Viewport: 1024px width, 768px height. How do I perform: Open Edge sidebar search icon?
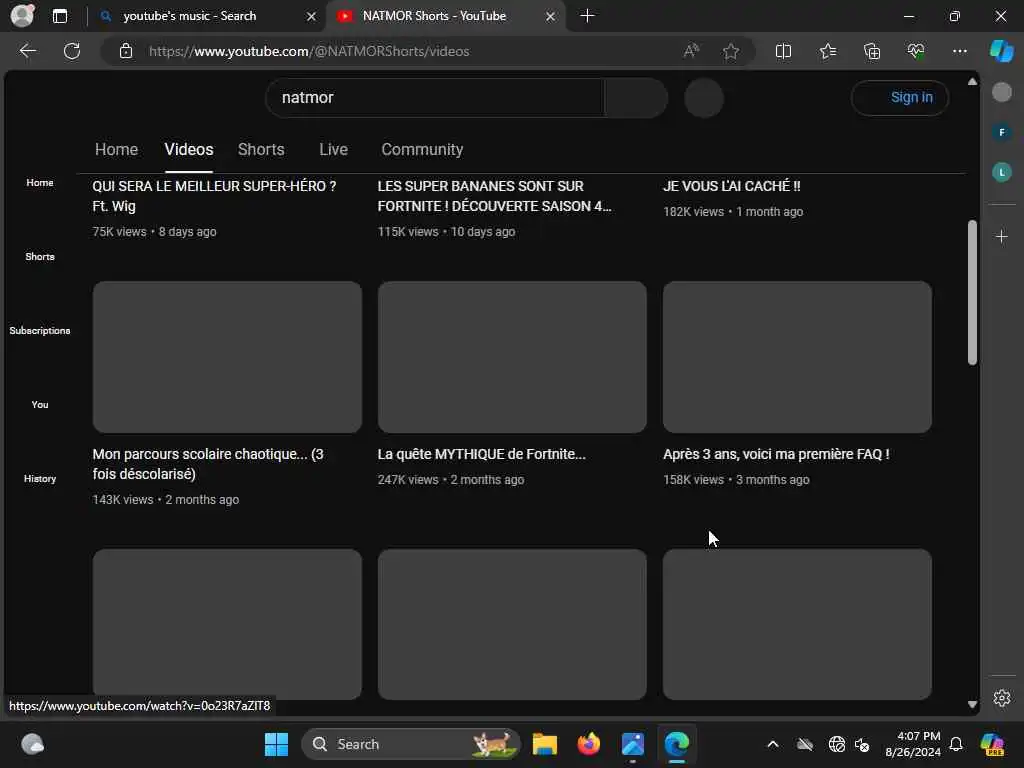pos(1002,92)
